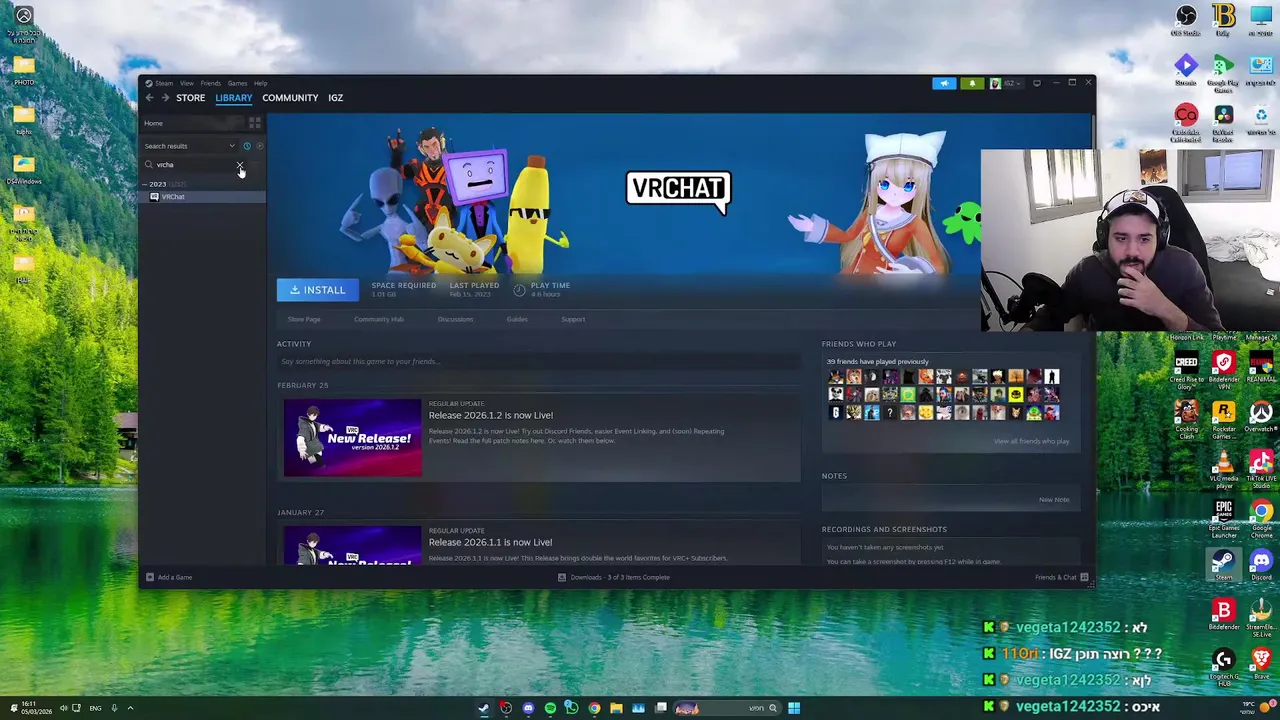Click the activity say something input box

(538, 361)
